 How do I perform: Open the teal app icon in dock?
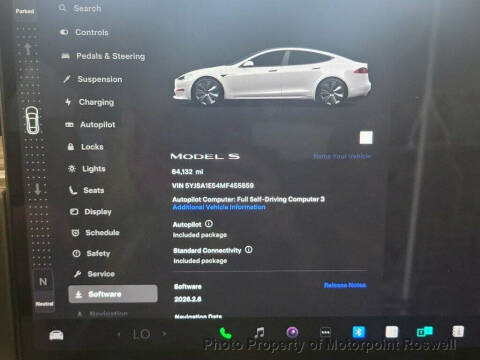425,332
